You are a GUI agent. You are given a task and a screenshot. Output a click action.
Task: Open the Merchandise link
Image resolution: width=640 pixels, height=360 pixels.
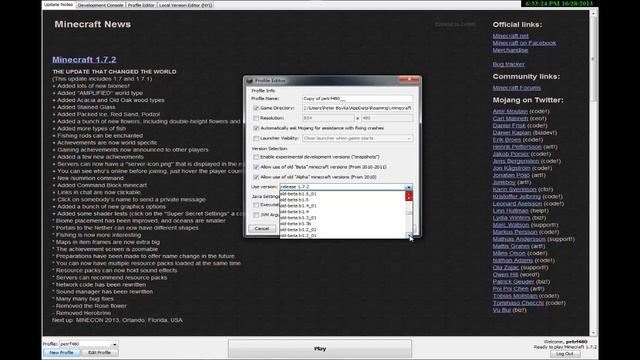510,50
